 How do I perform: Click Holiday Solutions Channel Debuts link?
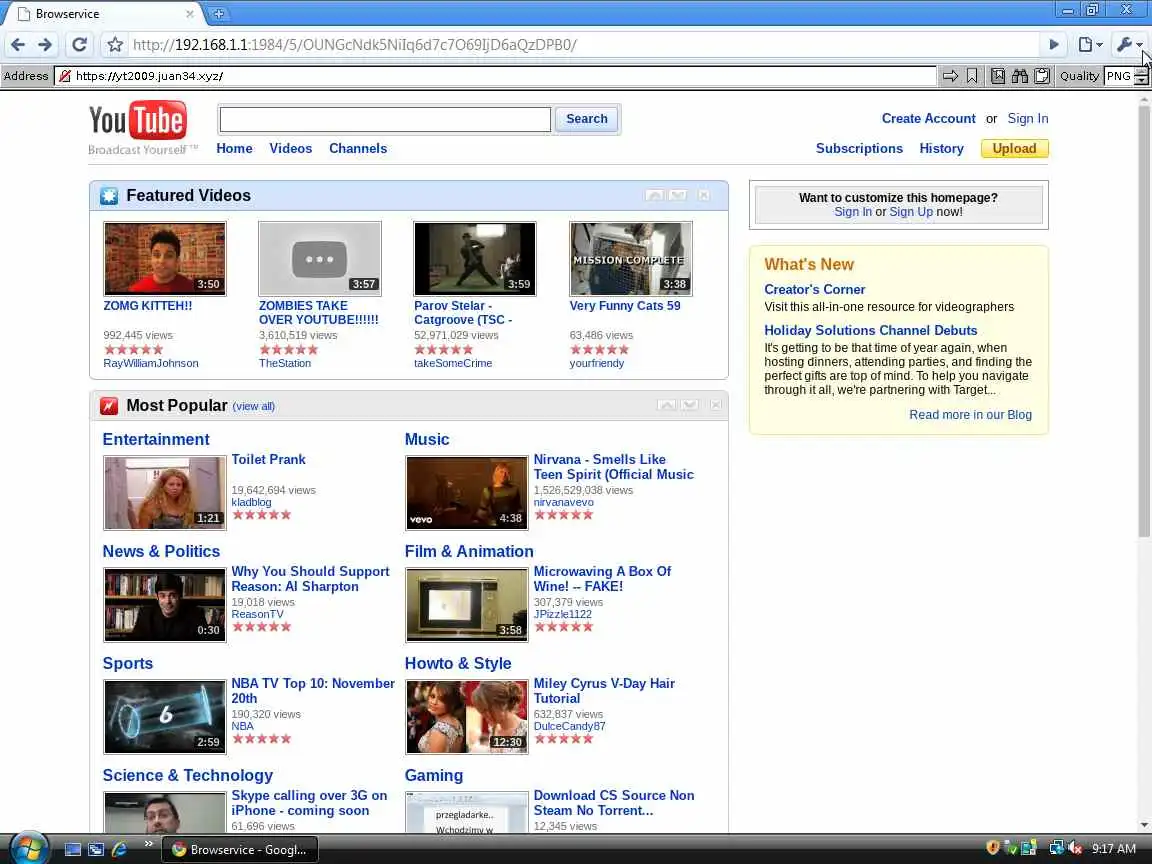(871, 331)
